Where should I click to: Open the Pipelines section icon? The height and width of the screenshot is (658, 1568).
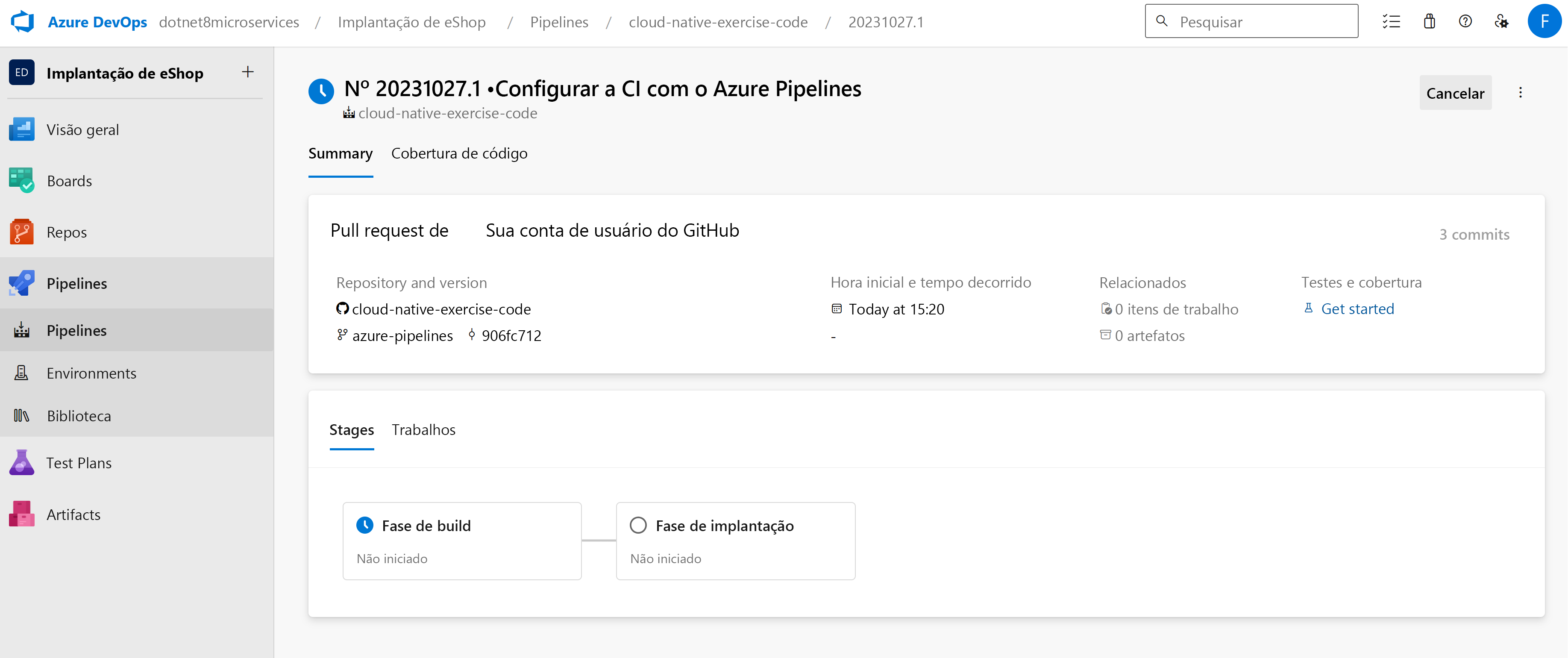pyautogui.click(x=21, y=282)
